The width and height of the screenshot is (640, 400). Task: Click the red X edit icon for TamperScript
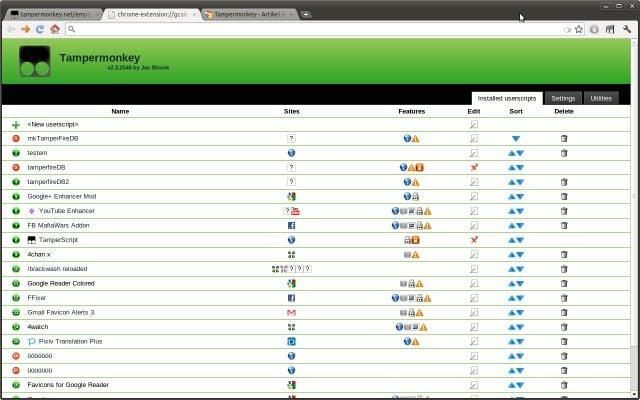coord(474,240)
